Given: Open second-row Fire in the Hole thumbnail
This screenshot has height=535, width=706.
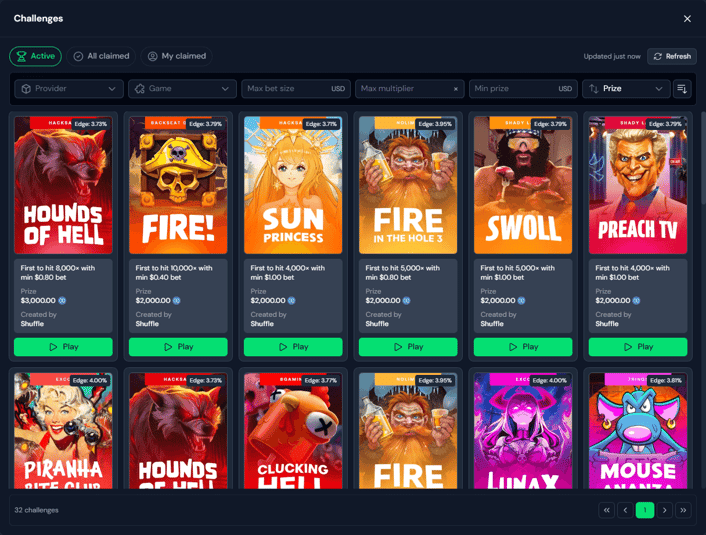Looking at the screenshot, I should [x=408, y=431].
